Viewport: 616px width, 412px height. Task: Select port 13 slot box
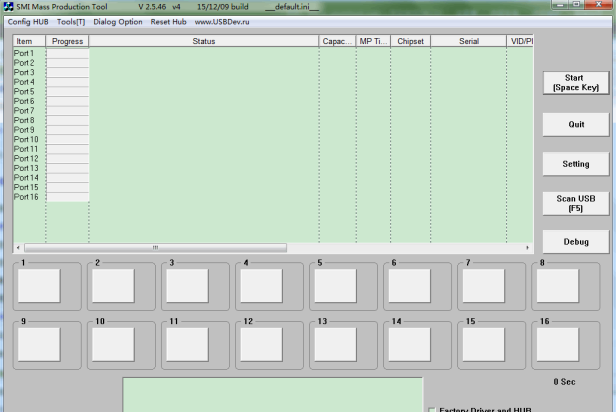335,344
